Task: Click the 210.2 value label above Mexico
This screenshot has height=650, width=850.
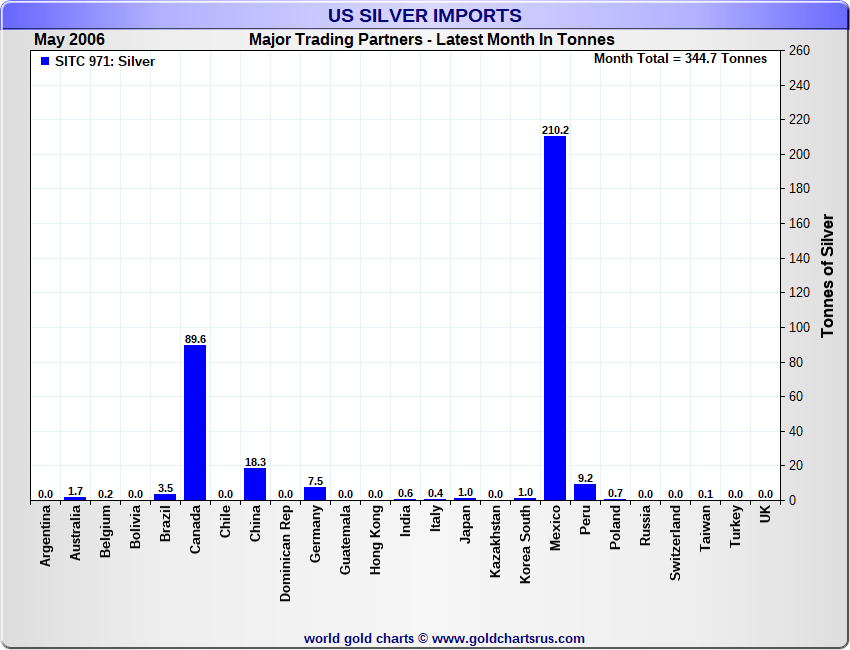Action: click(x=555, y=130)
